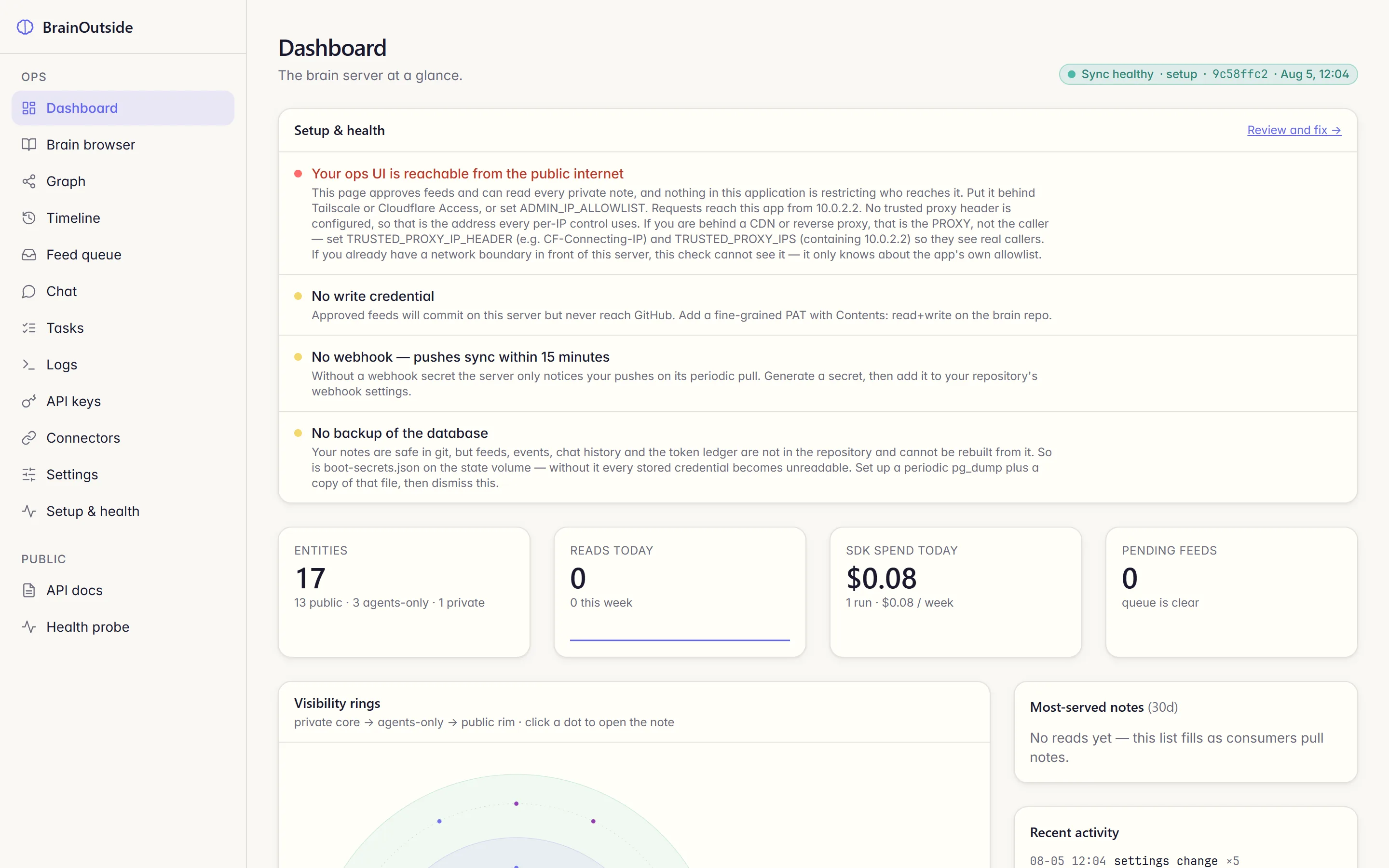The height and width of the screenshot is (868, 1389).
Task: Go to the Graph page
Action: (123, 181)
